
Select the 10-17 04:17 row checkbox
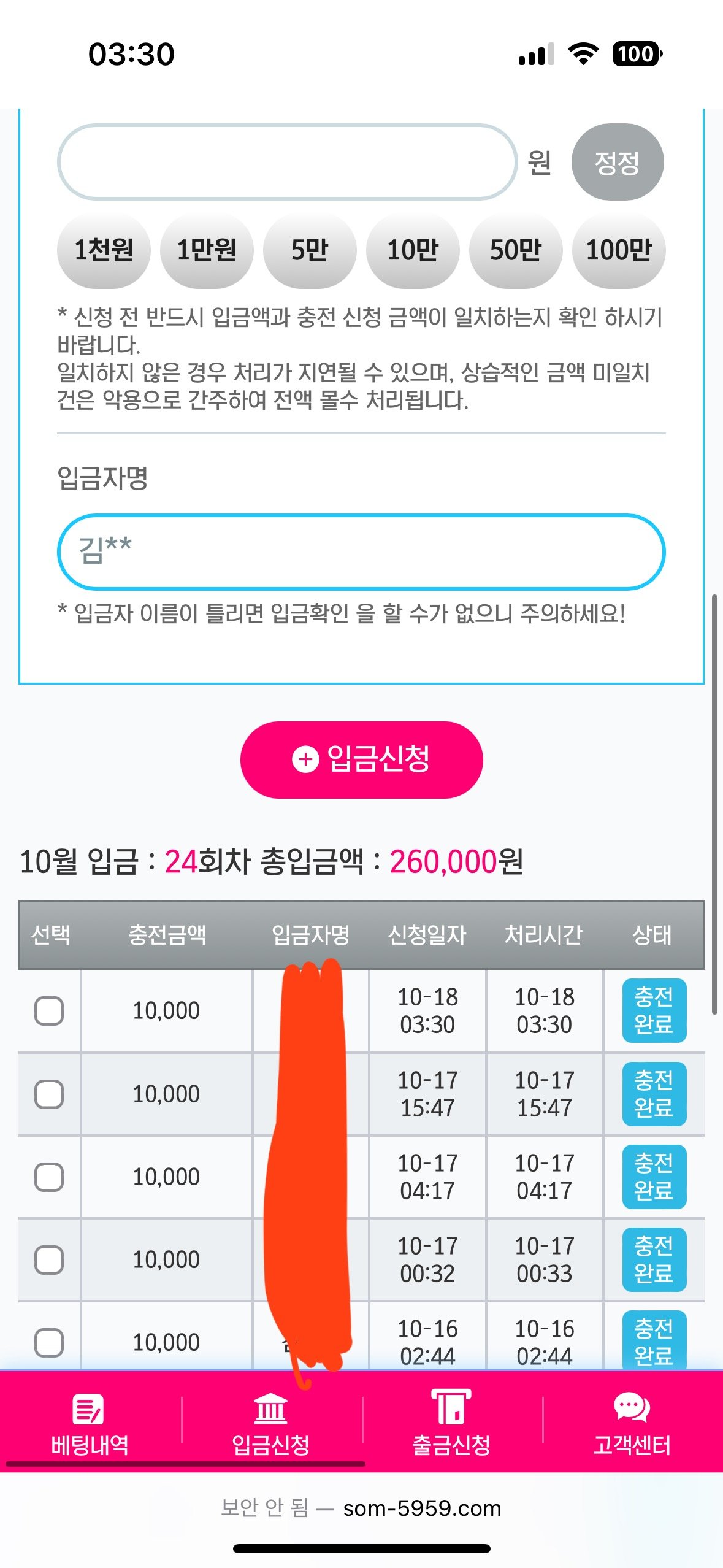(x=49, y=1177)
